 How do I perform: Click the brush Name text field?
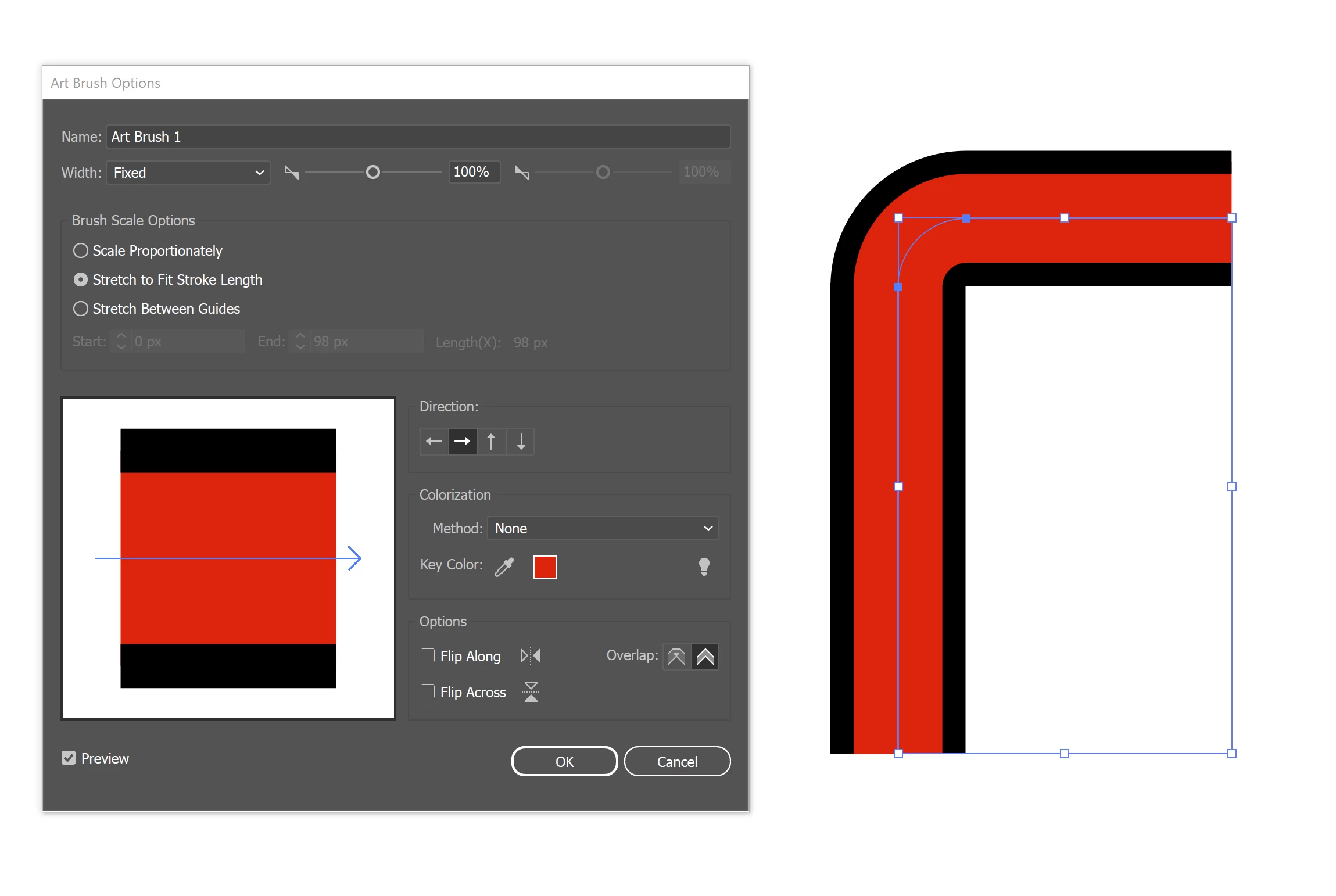click(x=417, y=137)
